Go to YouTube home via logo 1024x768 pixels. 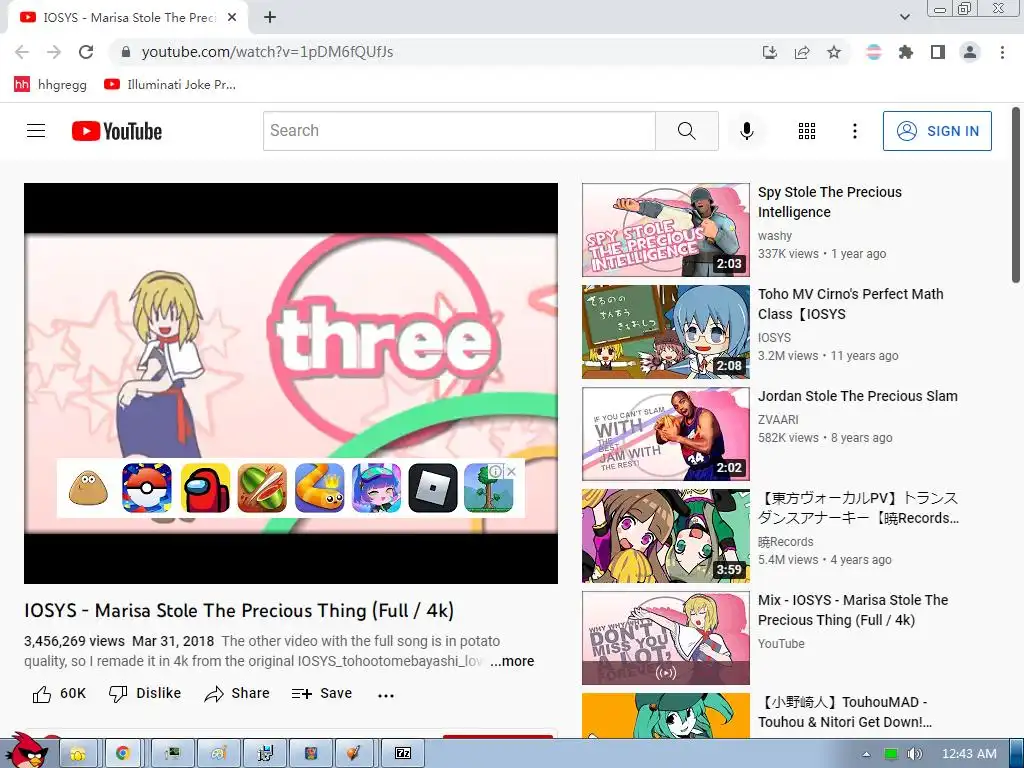coord(116,131)
